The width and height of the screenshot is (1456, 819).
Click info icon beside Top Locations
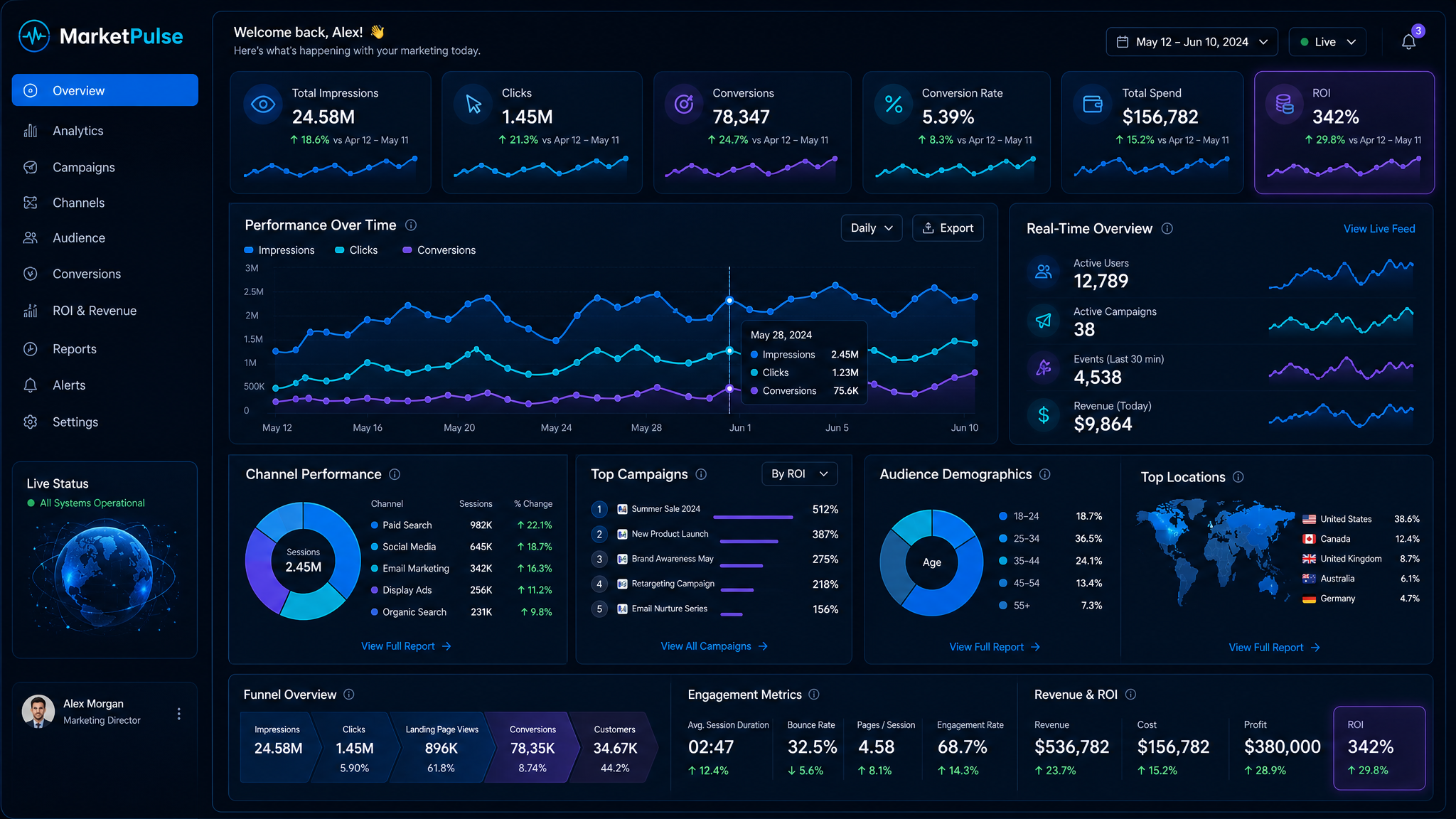pos(1238,477)
